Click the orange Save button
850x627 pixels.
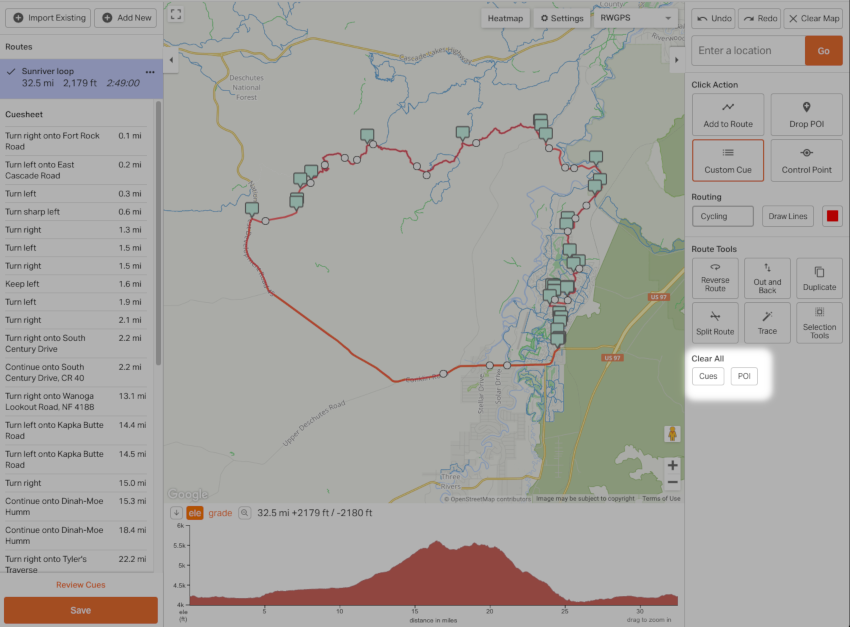click(x=81, y=610)
